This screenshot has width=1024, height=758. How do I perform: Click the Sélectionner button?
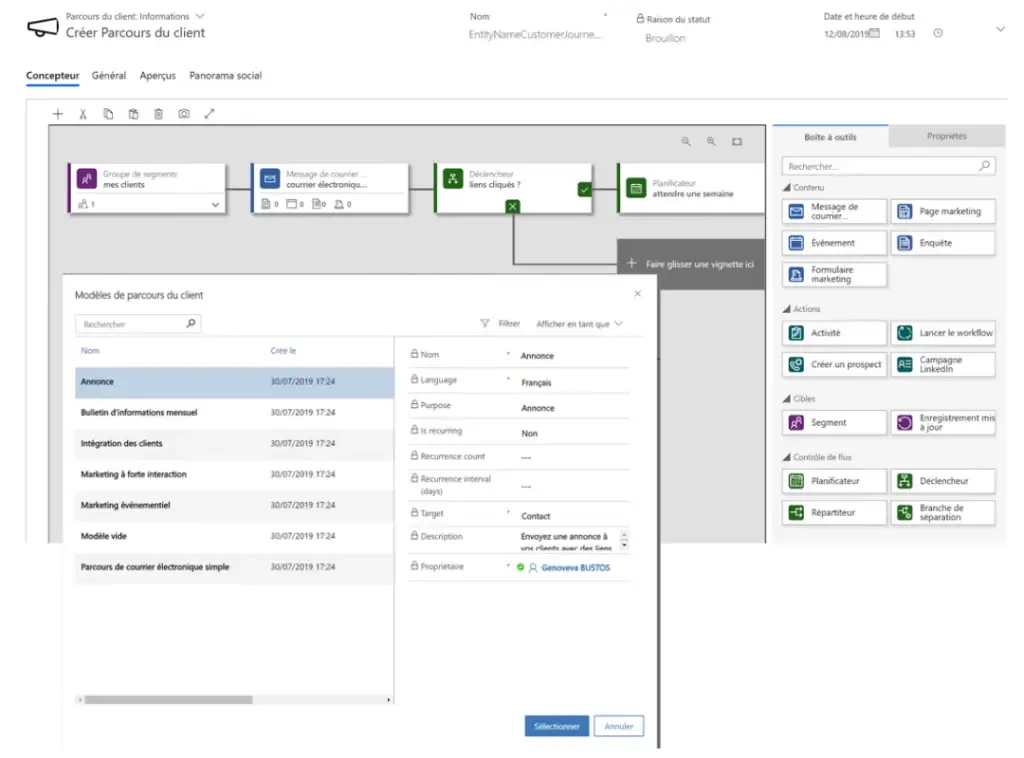point(556,726)
